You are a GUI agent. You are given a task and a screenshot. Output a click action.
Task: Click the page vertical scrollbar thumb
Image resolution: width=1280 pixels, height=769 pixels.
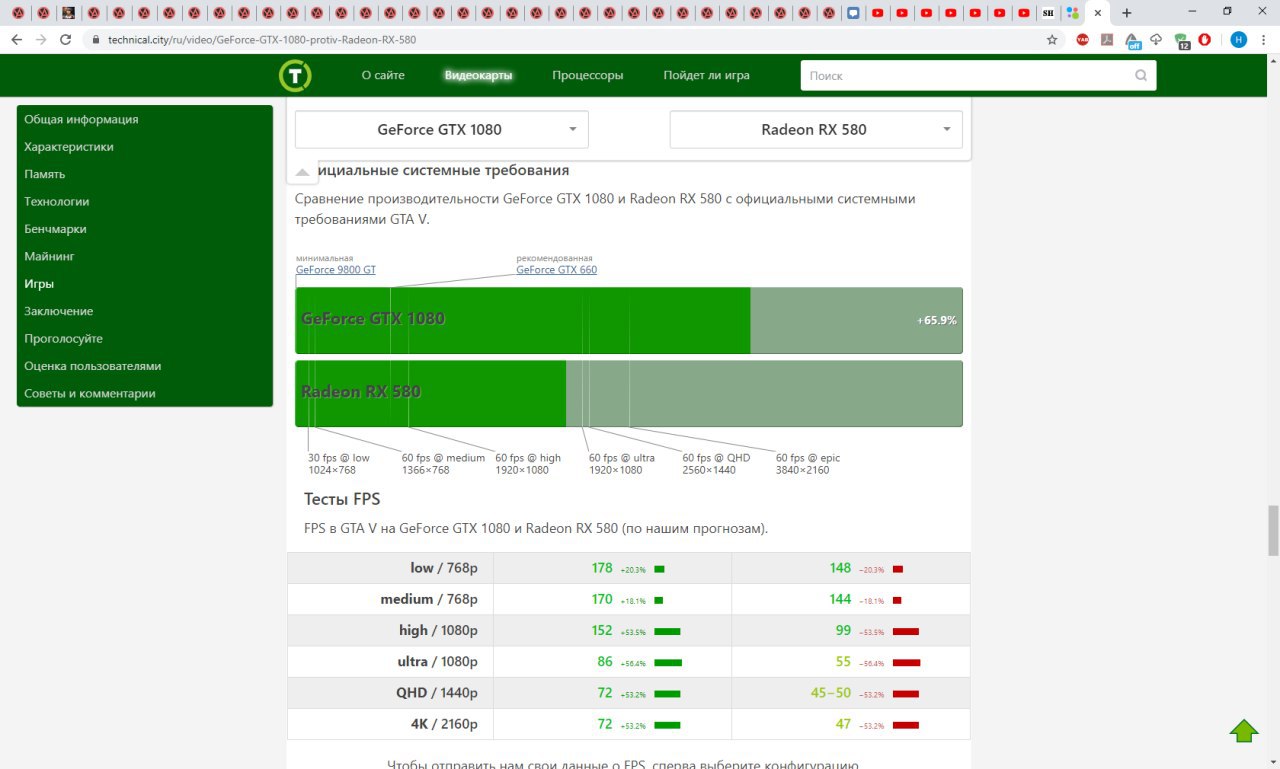click(1273, 530)
